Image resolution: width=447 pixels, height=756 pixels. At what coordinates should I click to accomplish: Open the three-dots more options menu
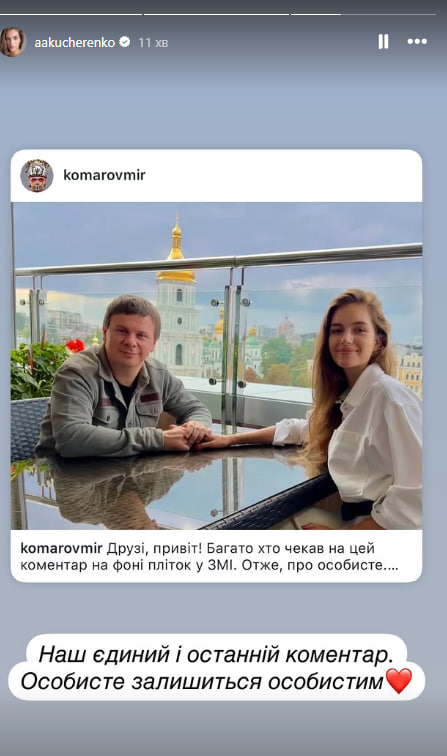click(417, 42)
